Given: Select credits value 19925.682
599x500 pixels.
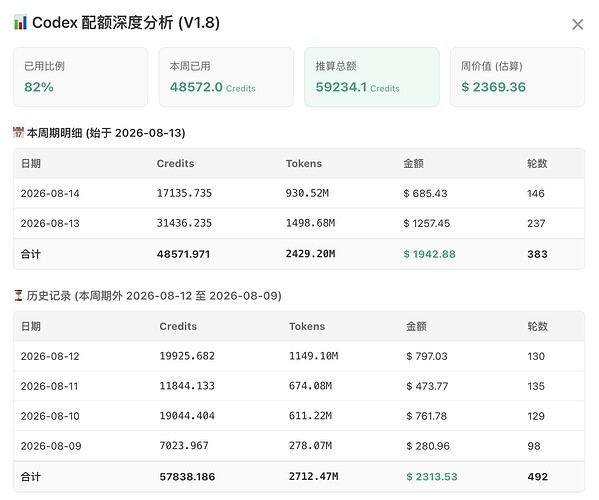Looking at the screenshot, I should tap(187, 356).
